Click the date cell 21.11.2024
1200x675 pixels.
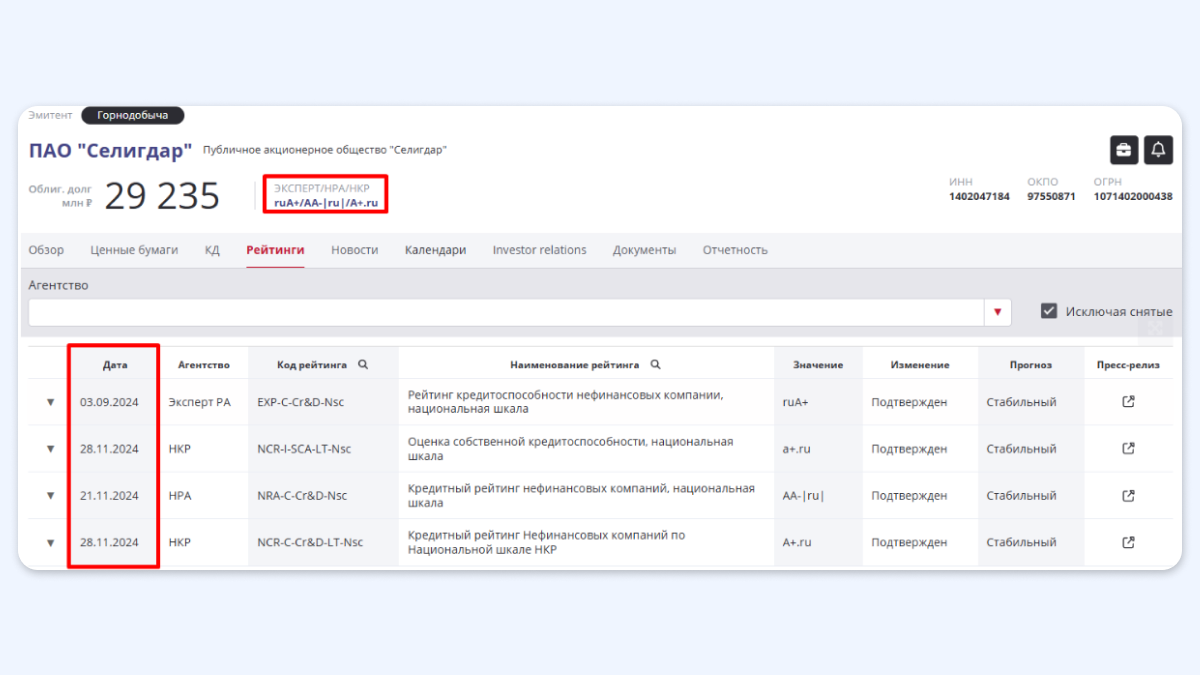(109, 495)
